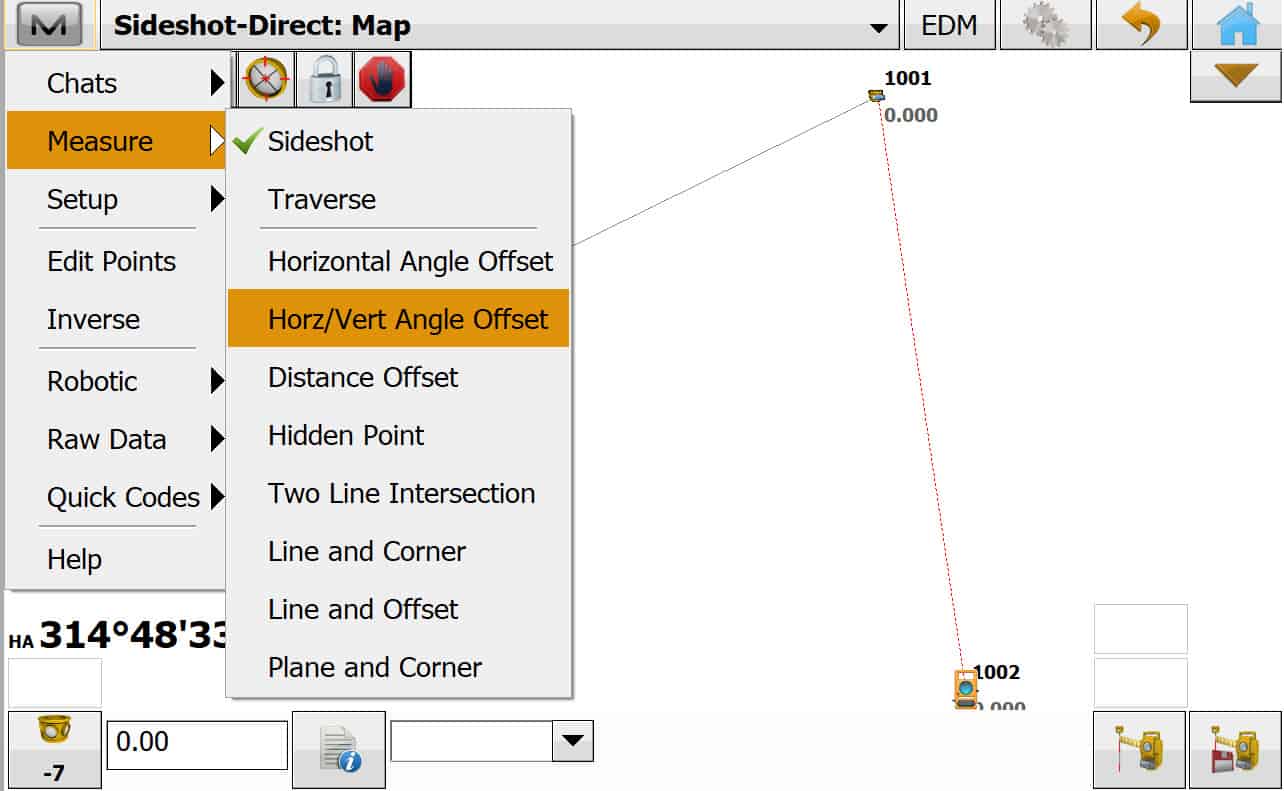The image size is (1284, 791).
Task: Choose the Inverse menu entry
Action: 116,319
